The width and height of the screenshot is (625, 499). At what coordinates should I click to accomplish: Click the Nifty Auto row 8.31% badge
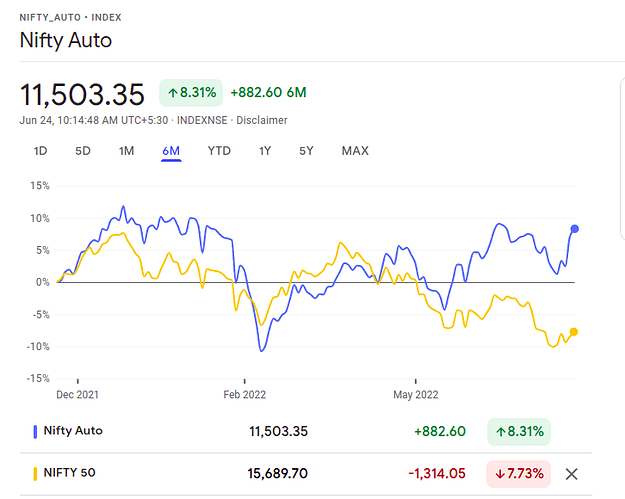pyautogui.click(x=519, y=432)
